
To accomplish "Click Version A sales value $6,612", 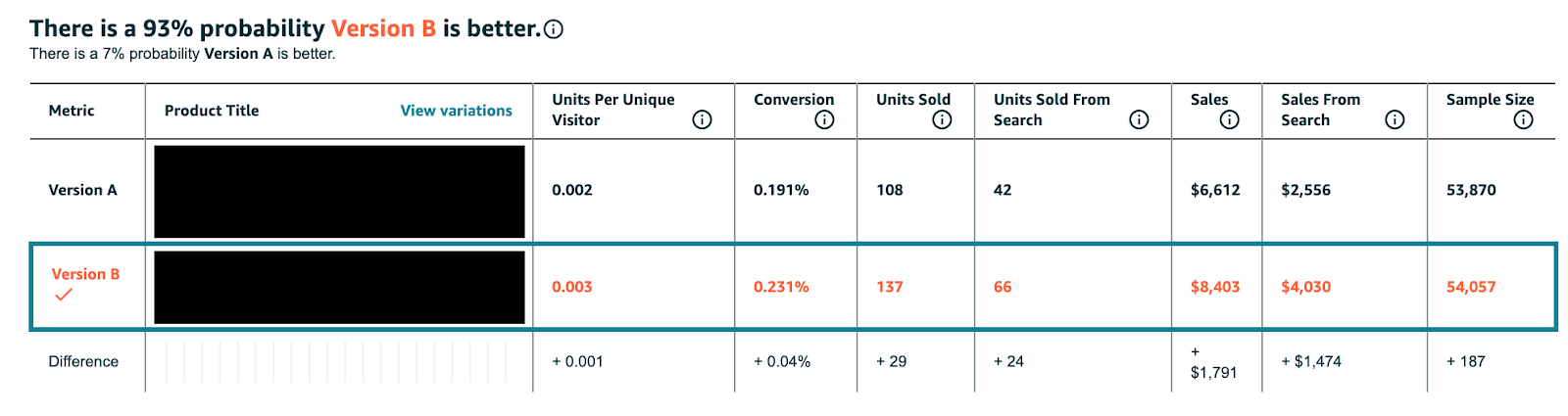I will click(1215, 190).
